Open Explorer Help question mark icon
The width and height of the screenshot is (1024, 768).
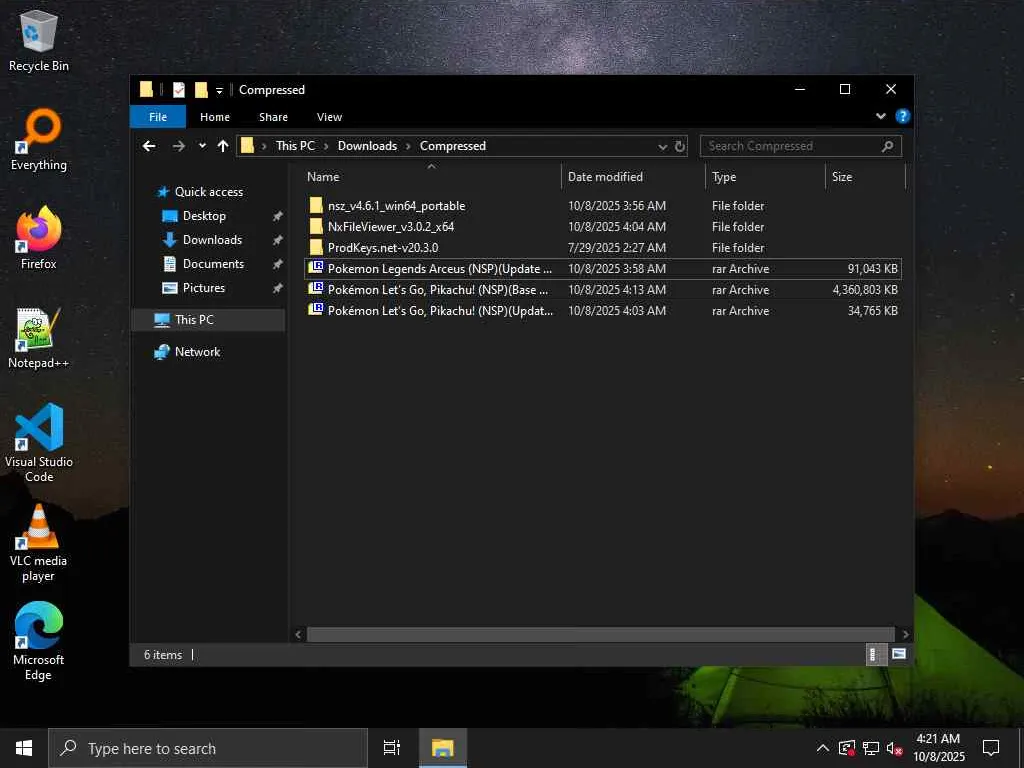tap(903, 116)
